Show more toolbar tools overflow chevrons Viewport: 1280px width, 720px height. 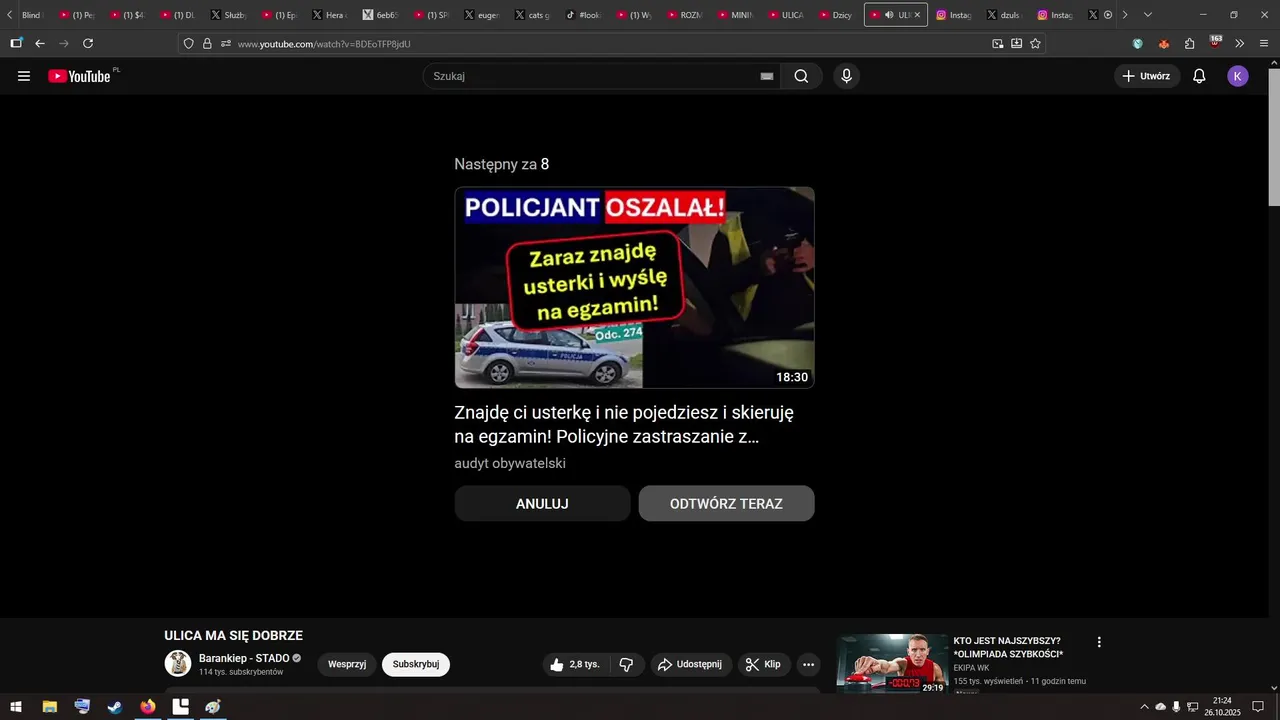pyautogui.click(x=1239, y=43)
